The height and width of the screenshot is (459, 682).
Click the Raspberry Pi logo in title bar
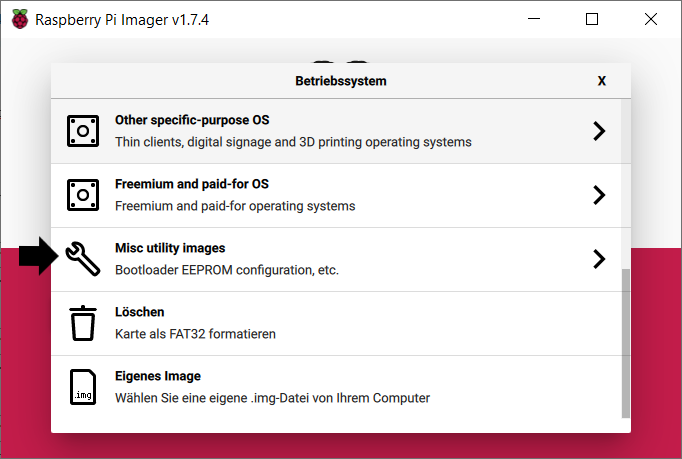[x=20, y=19]
